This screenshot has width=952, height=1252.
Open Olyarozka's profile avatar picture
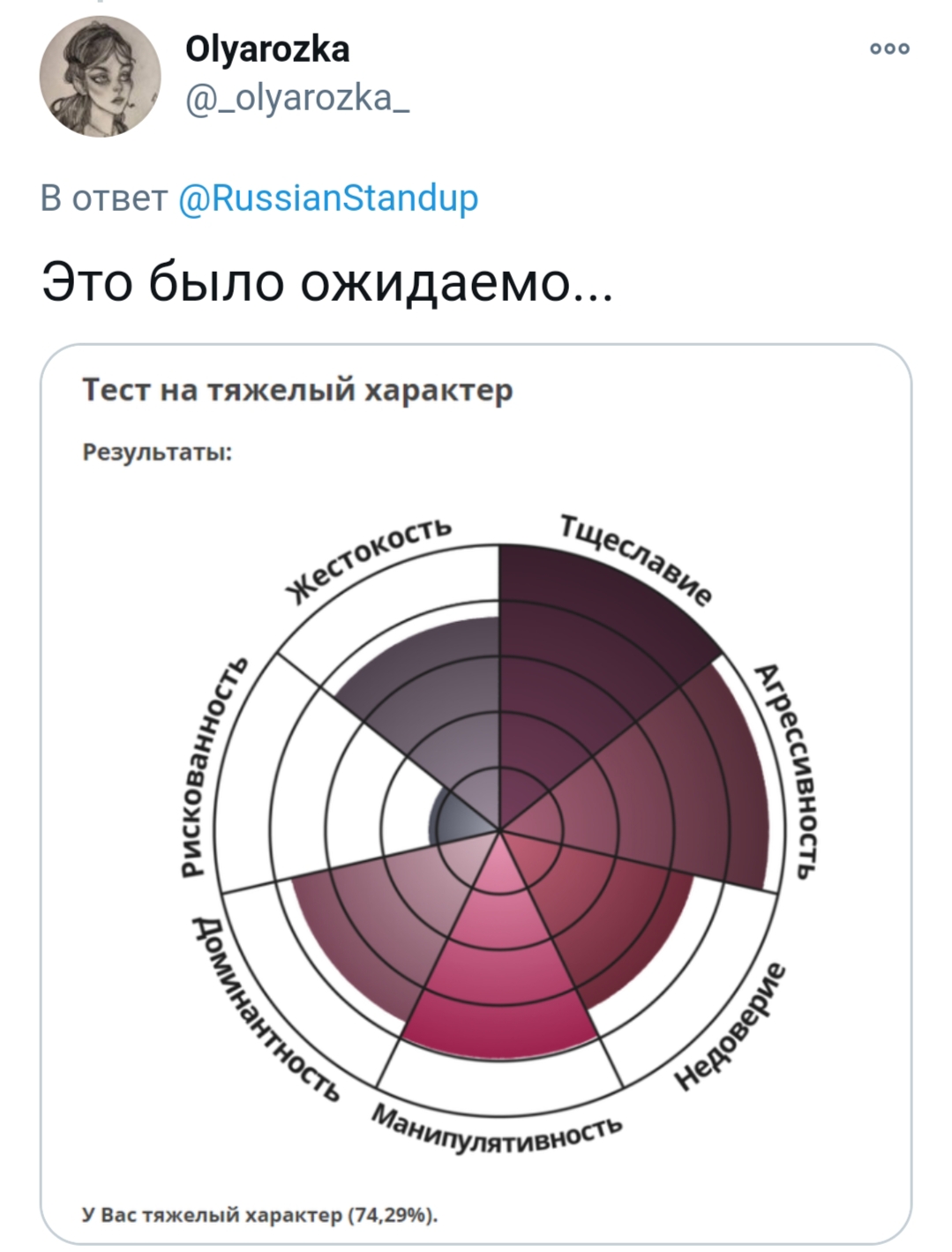click(101, 76)
